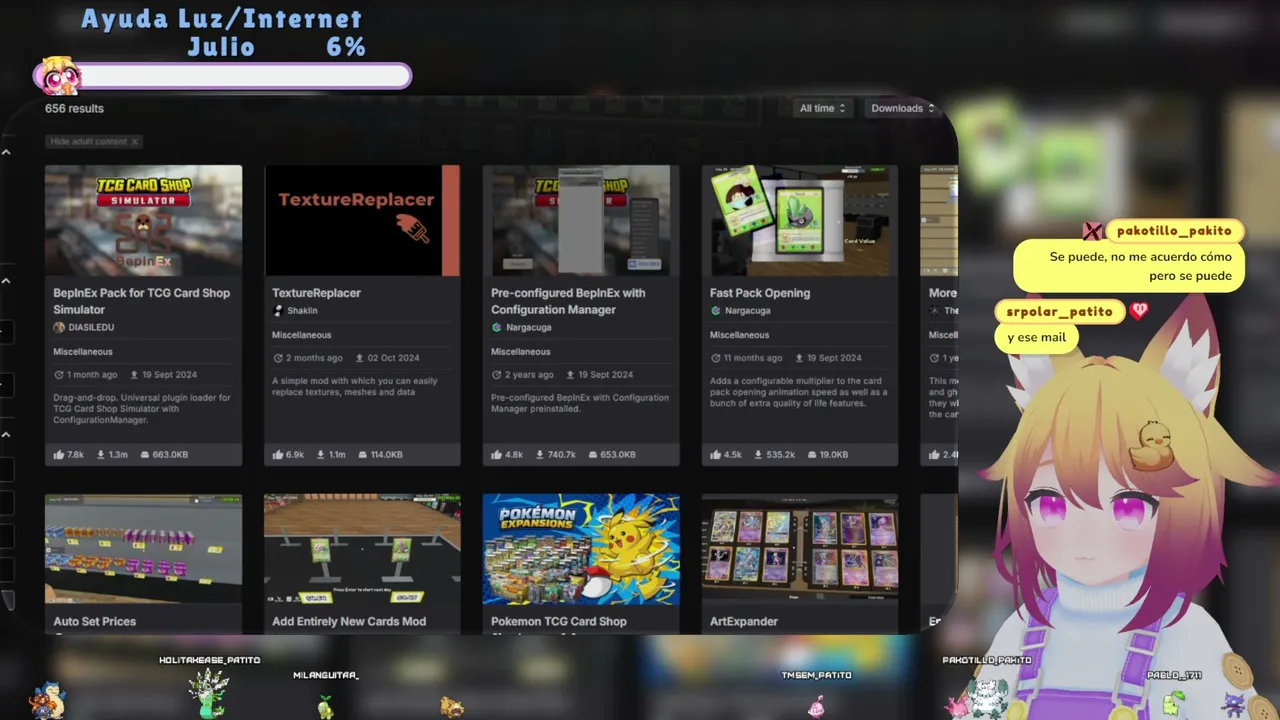
Task: Open the TextureReplacer mod title link
Action: (x=316, y=293)
